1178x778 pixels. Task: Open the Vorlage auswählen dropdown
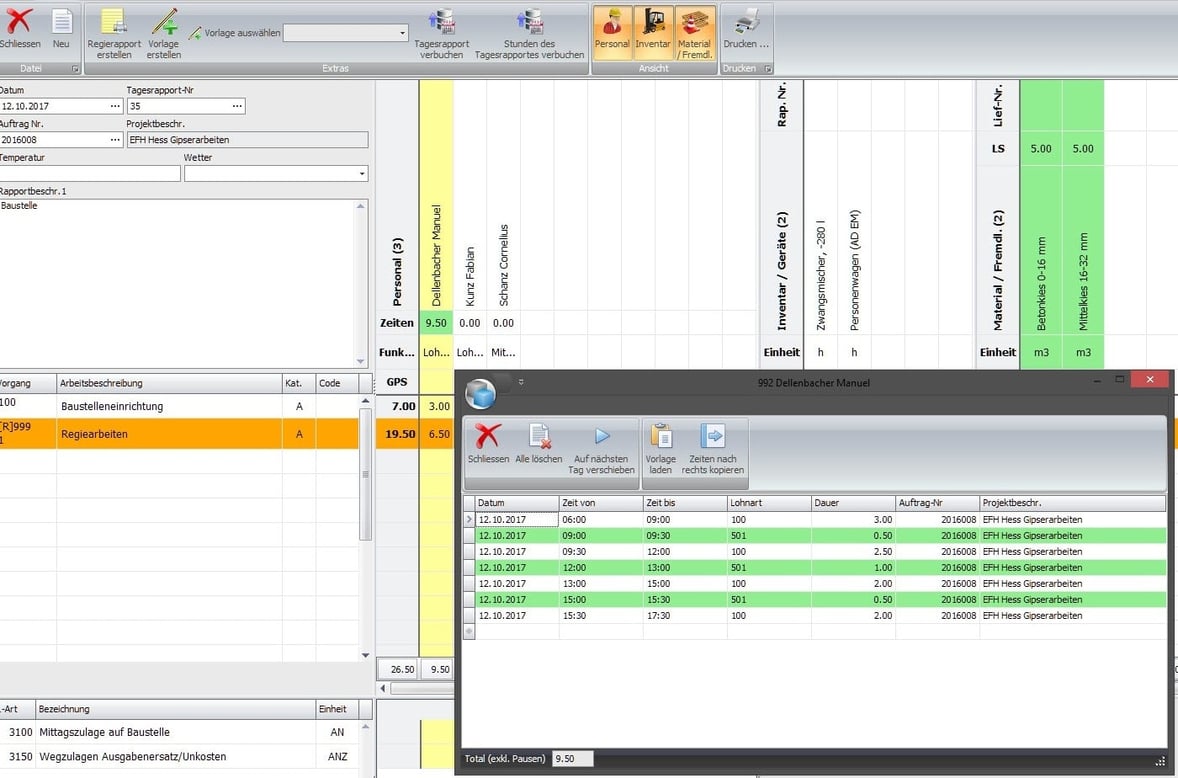[403, 33]
